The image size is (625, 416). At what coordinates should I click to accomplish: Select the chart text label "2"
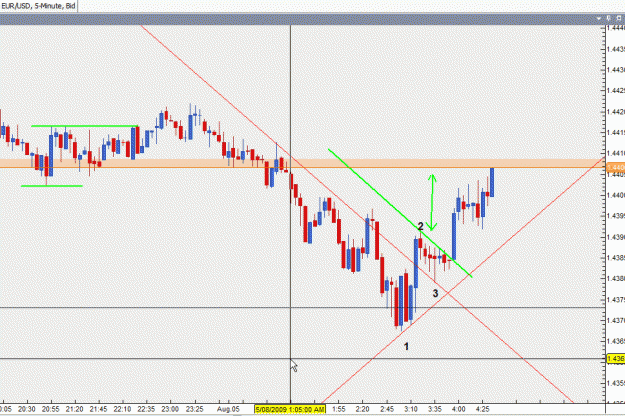(x=420, y=226)
